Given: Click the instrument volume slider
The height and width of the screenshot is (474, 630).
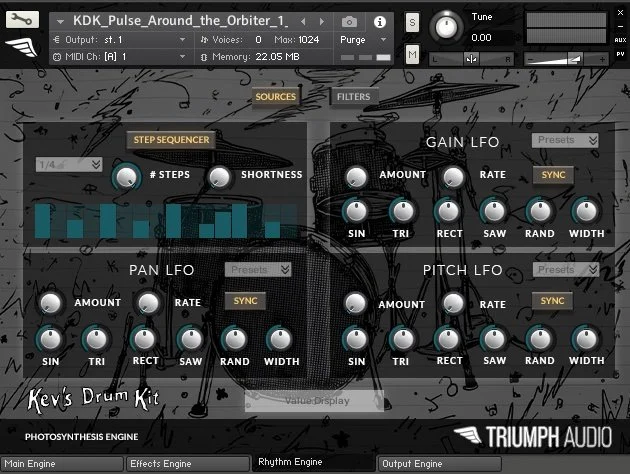Looking at the screenshot, I should (x=567, y=59).
